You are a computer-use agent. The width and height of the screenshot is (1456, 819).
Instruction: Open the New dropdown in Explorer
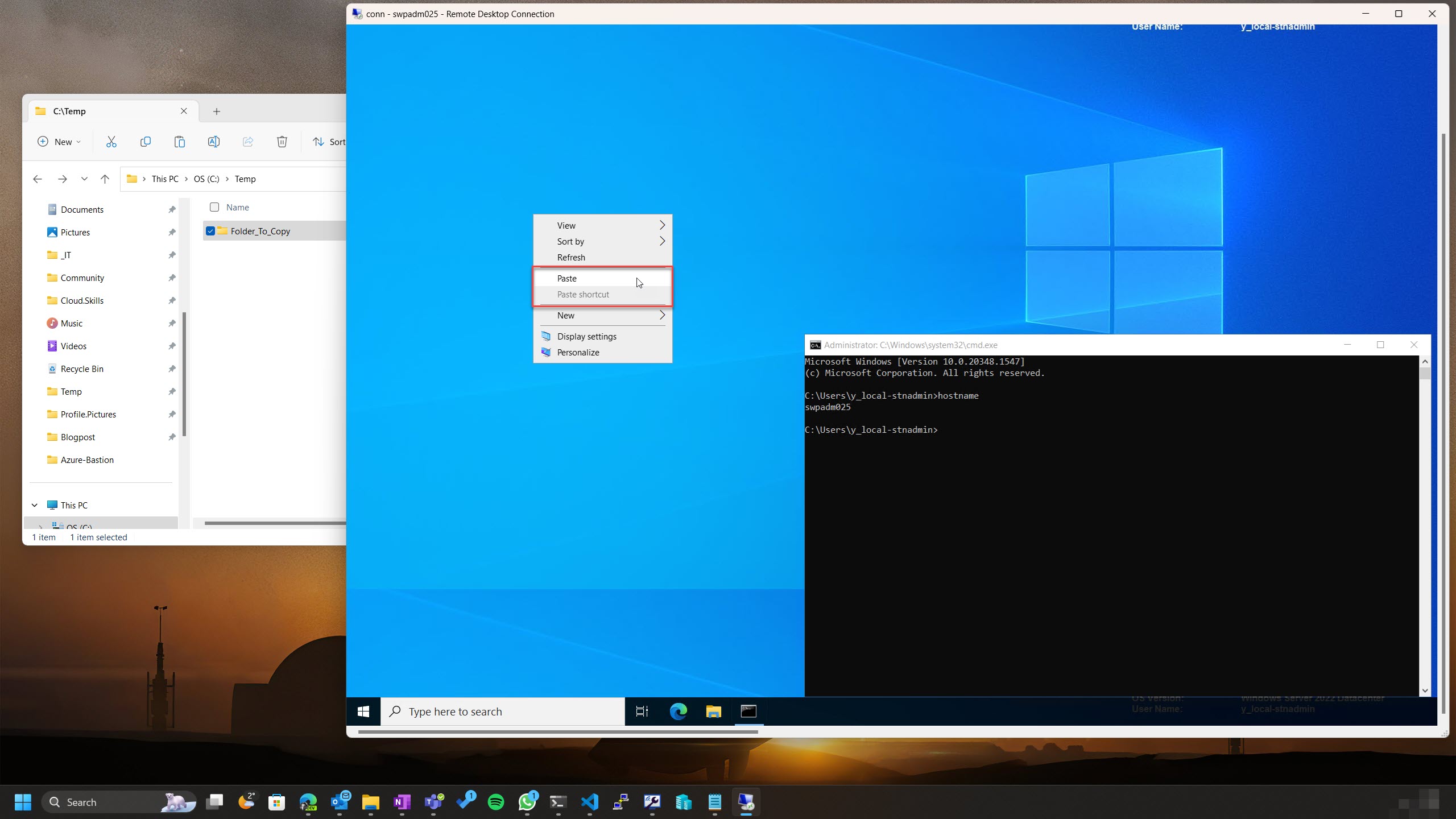pyautogui.click(x=59, y=142)
